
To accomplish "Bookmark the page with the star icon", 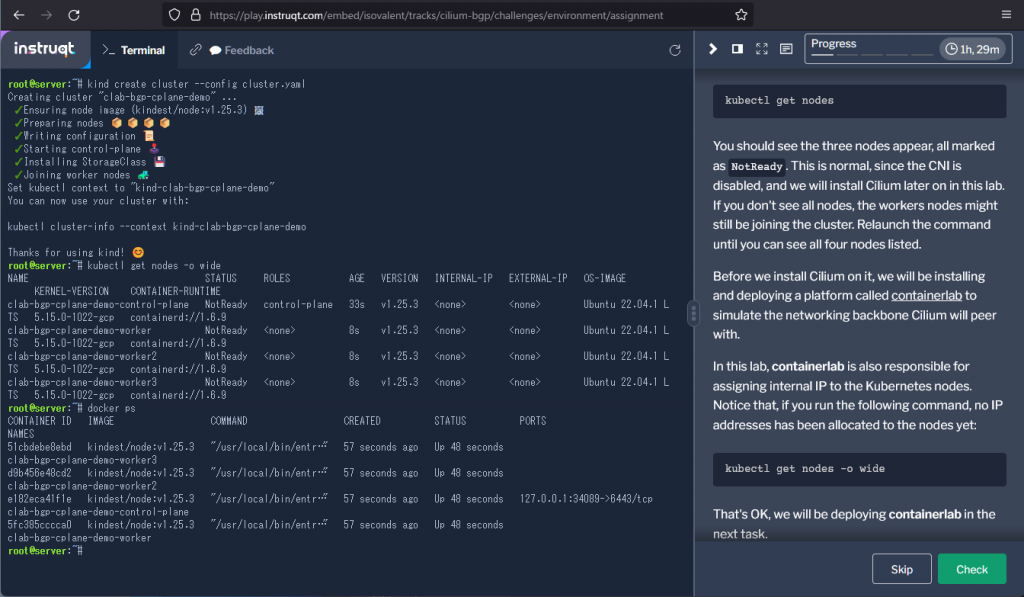I will (739, 15).
